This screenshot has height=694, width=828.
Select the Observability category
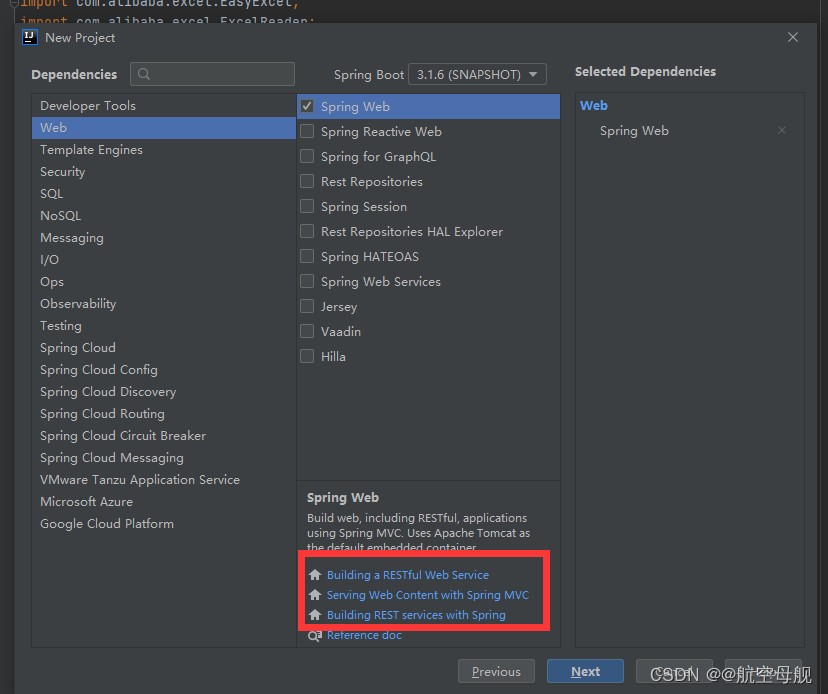[x=164, y=304]
